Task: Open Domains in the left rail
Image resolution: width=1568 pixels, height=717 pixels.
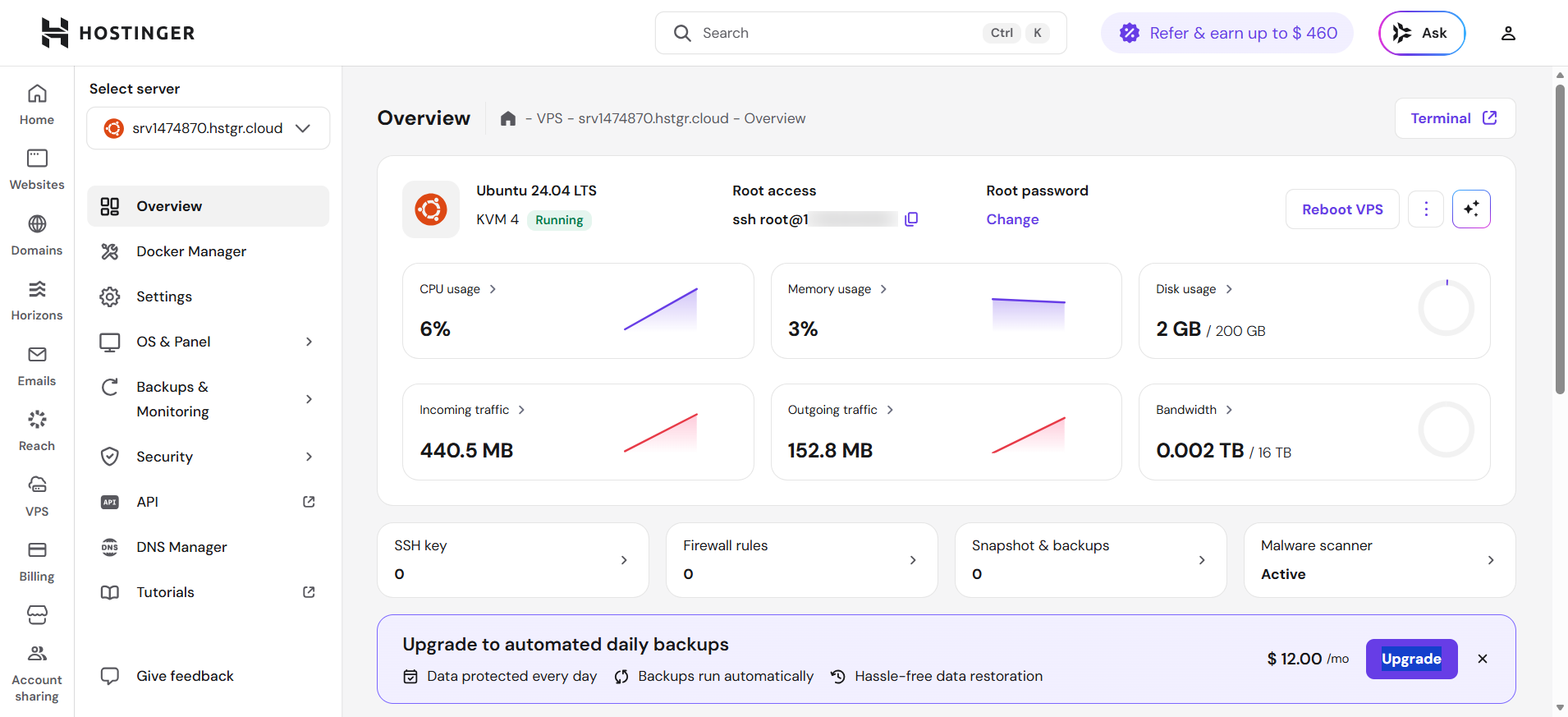Action: pos(37,236)
